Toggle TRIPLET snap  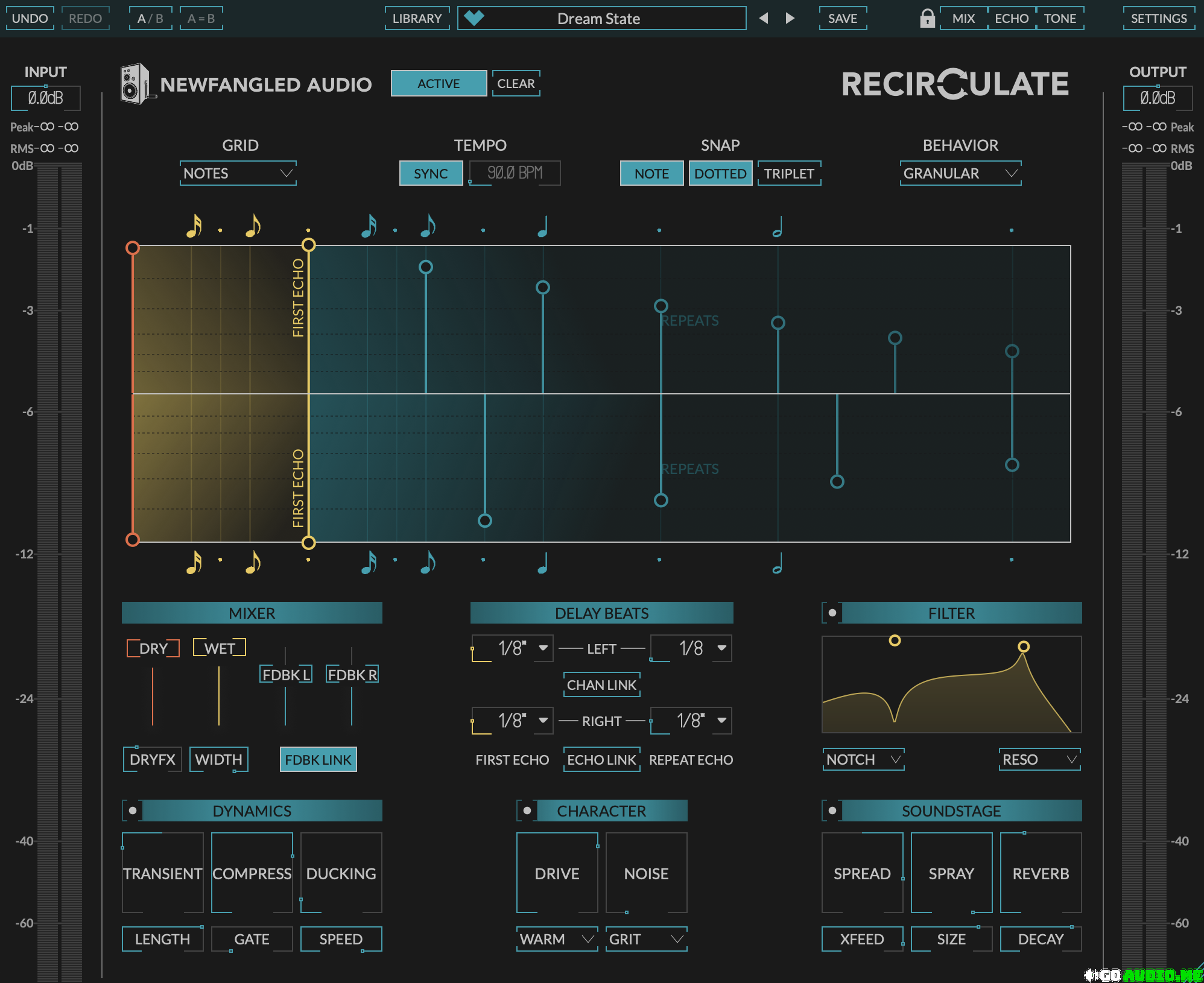pos(789,173)
